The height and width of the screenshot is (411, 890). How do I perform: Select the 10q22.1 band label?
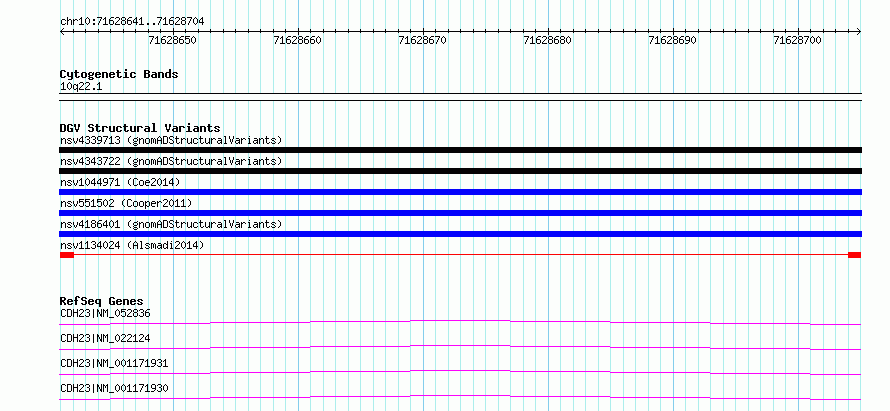click(x=81, y=87)
